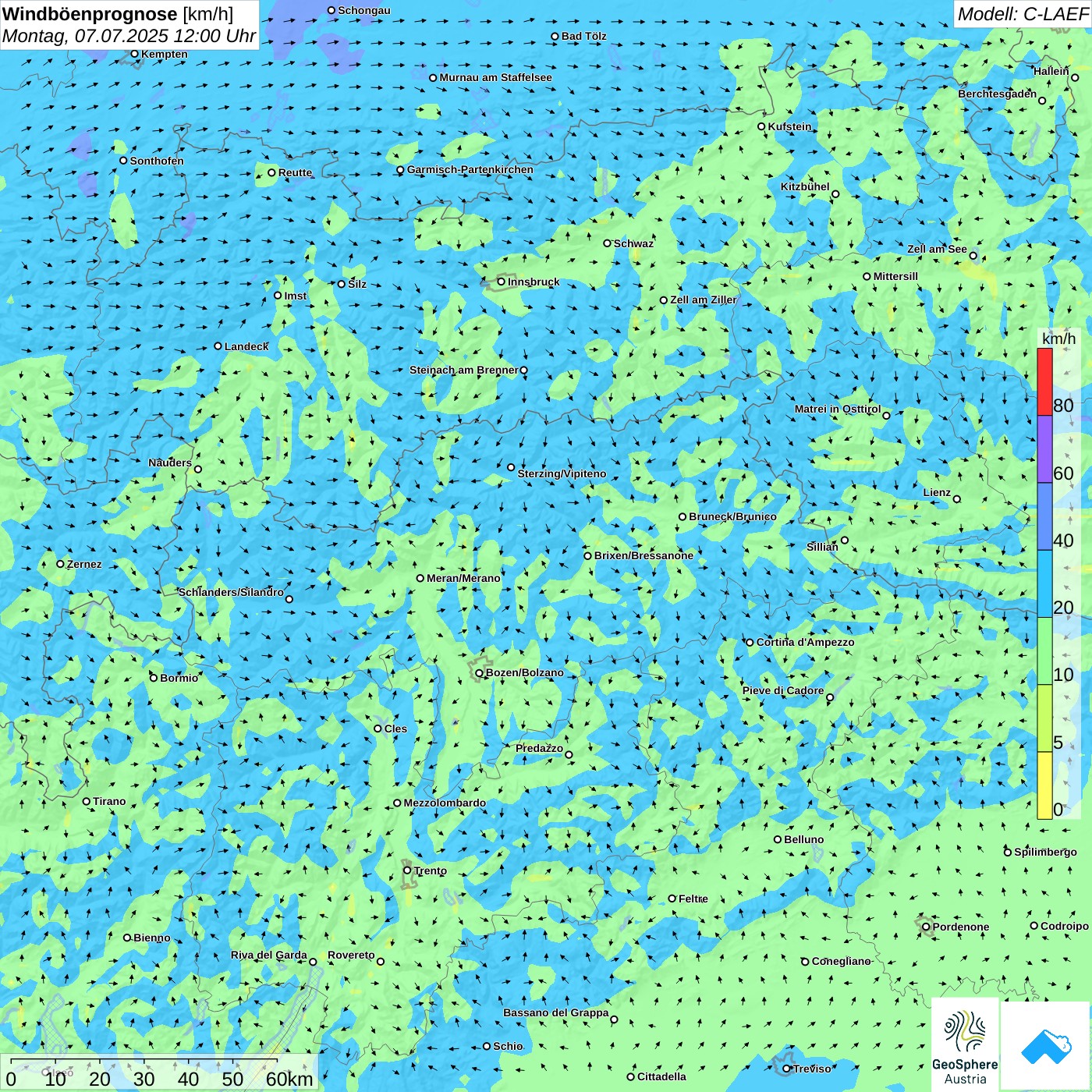Click the "Modell: C-LAEF" label

click(1023, 14)
